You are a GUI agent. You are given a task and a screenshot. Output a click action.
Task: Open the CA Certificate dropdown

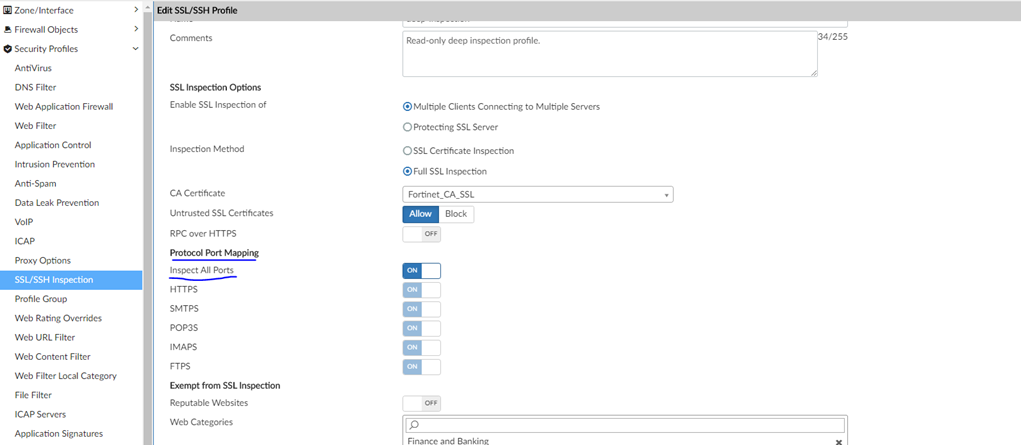coord(537,194)
